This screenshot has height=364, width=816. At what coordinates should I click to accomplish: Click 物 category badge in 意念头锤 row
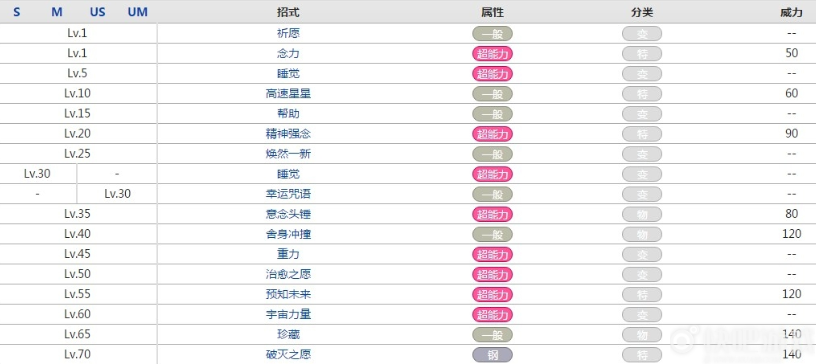(642, 214)
